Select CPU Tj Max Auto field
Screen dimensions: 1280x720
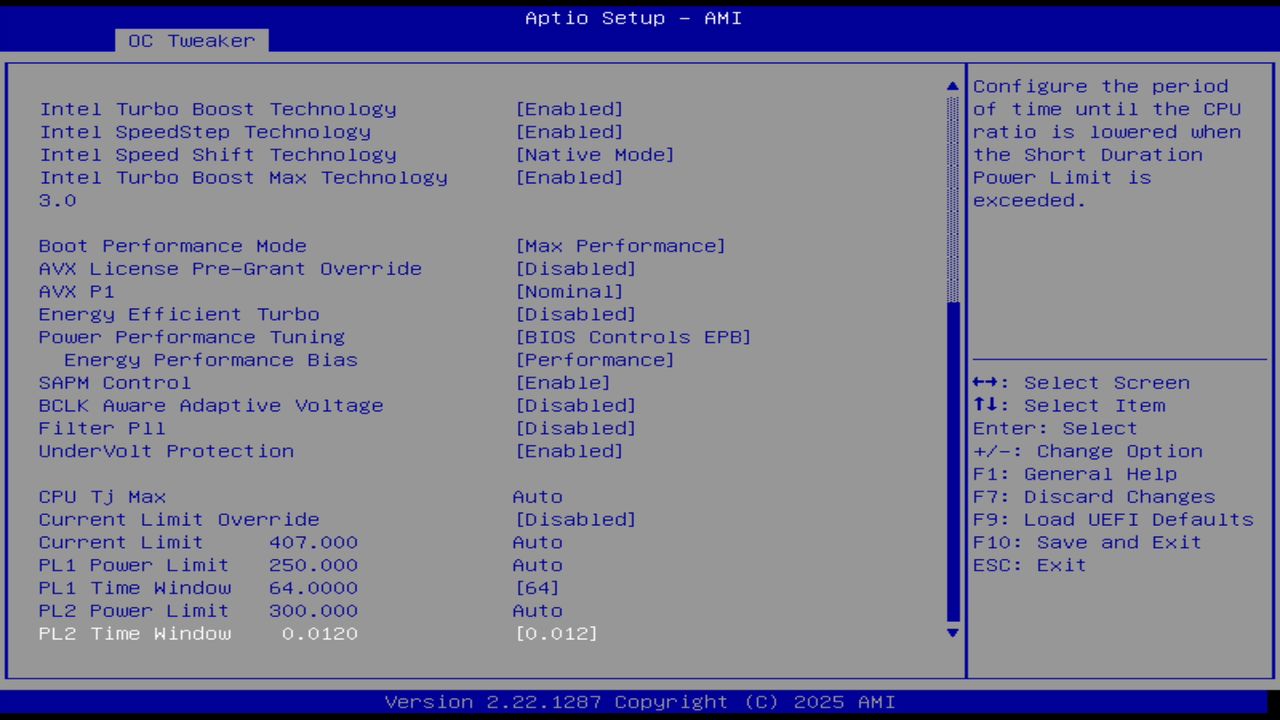pyautogui.click(x=538, y=497)
